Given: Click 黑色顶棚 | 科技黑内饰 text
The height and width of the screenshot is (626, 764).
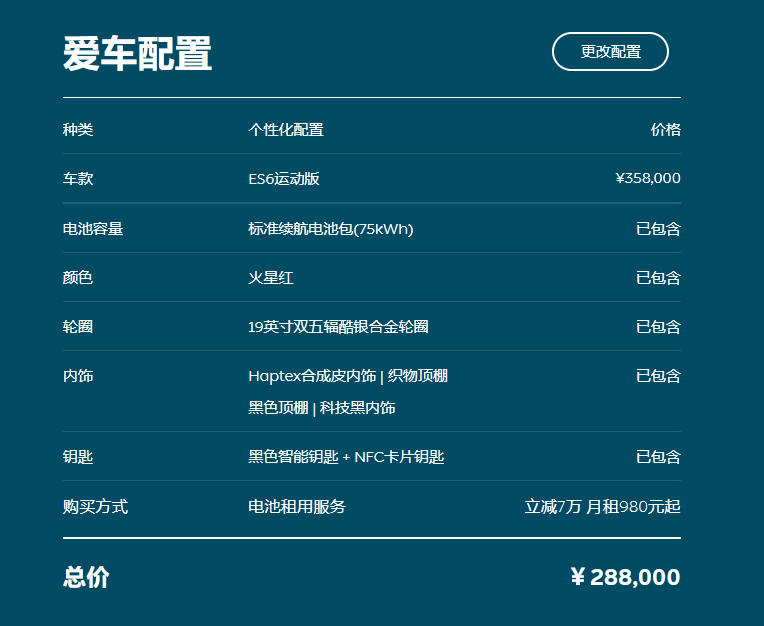Looking at the screenshot, I should point(322,408).
